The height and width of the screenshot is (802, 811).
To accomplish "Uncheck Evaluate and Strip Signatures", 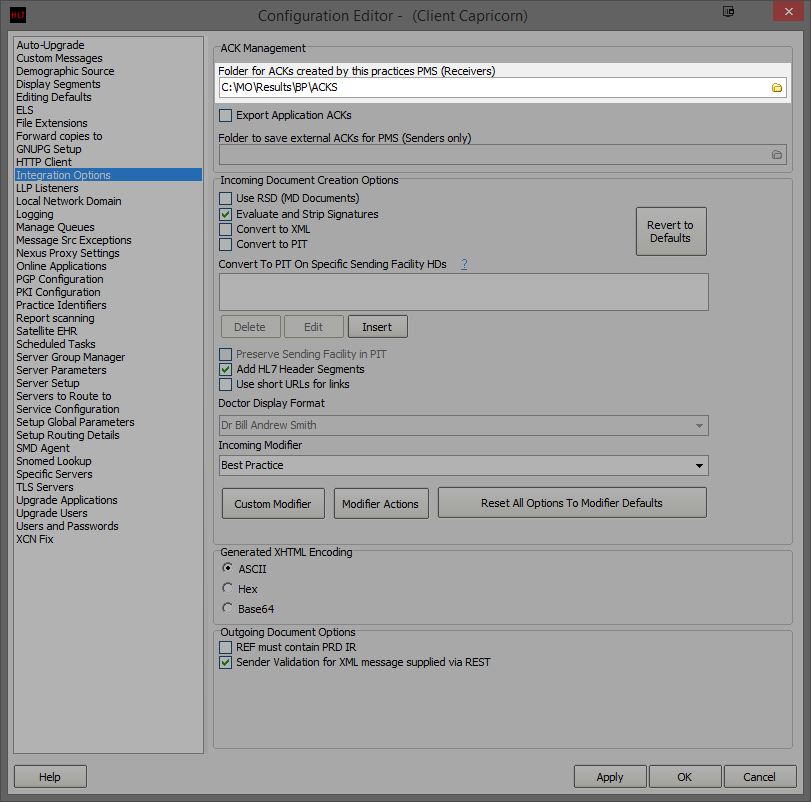I will click(226, 214).
